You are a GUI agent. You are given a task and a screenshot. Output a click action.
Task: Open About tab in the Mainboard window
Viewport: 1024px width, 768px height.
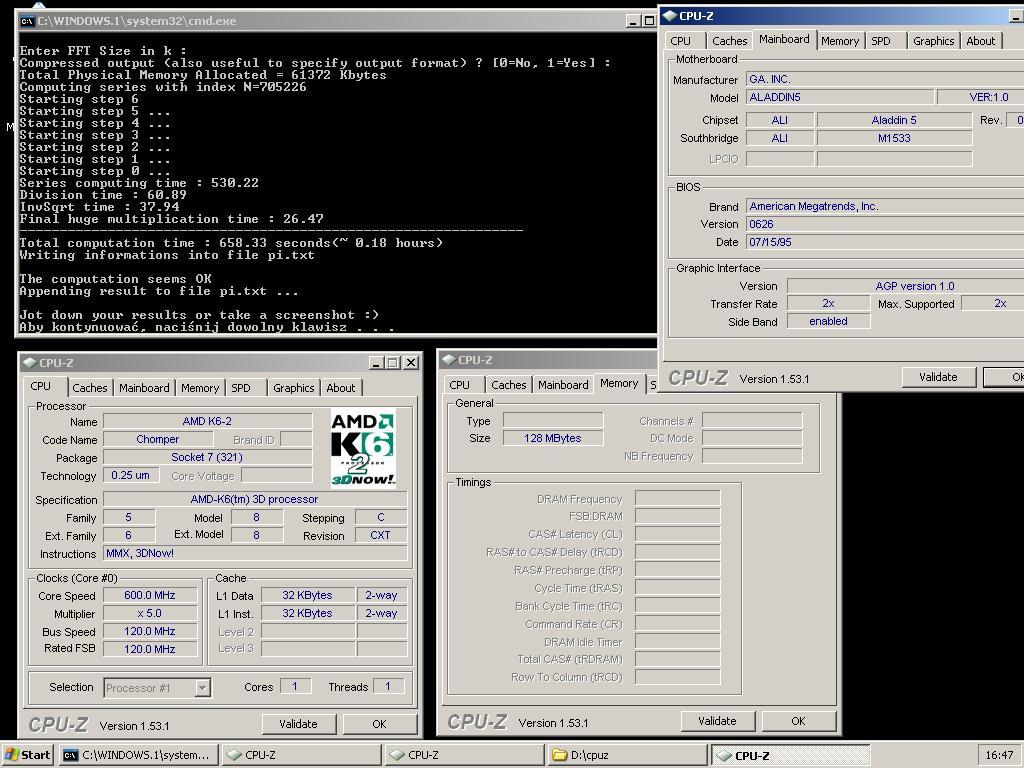tap(981, 41)
